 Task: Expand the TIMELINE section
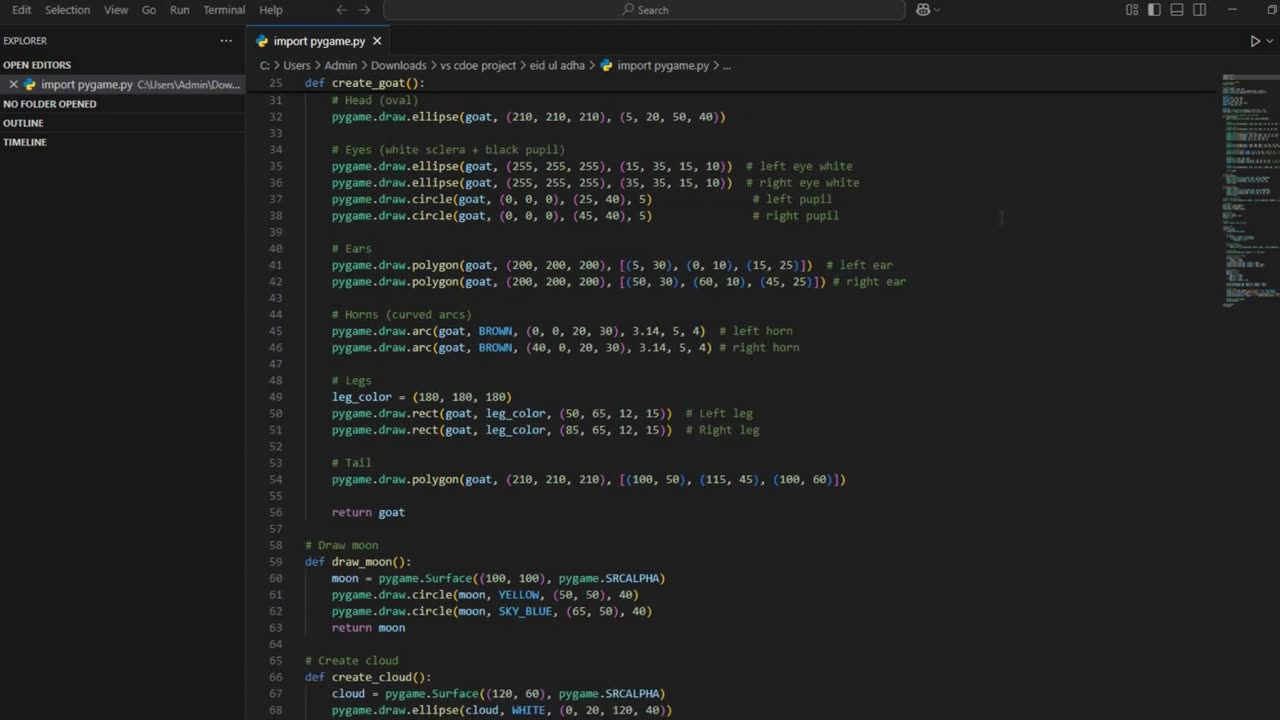coord(123,142)
